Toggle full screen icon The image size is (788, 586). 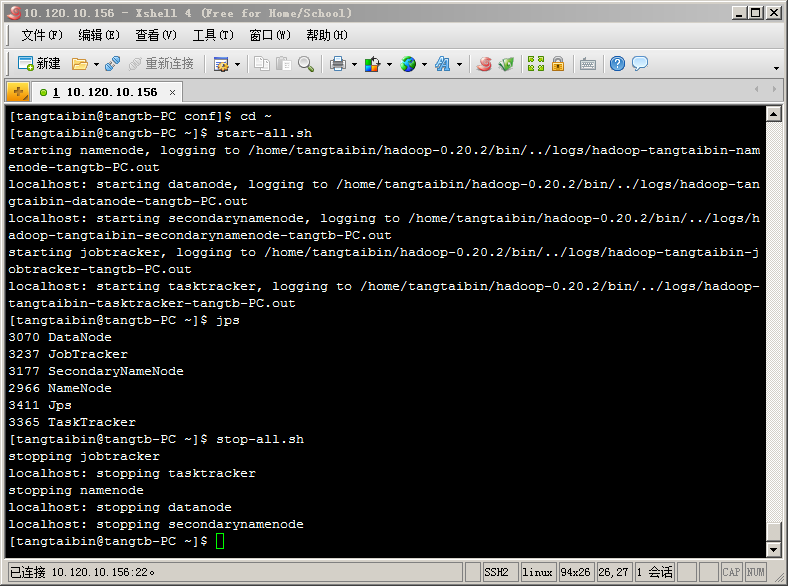(x=536, y=64)
